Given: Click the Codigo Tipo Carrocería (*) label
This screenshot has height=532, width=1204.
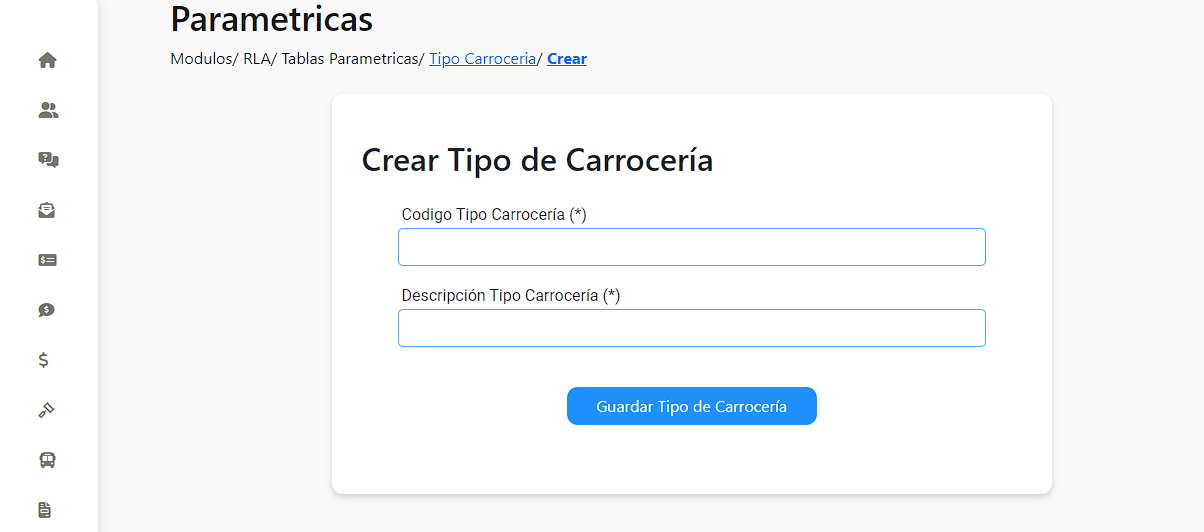Looking at the screenshot, I should pos(494,214).
